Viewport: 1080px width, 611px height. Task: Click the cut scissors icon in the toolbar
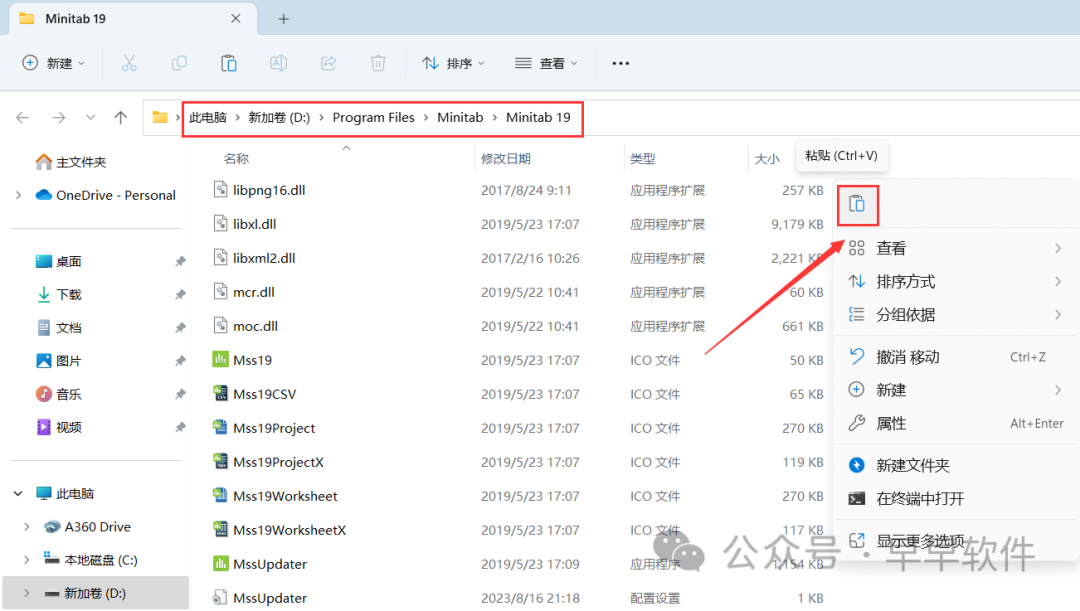click(x=129, y=63)
